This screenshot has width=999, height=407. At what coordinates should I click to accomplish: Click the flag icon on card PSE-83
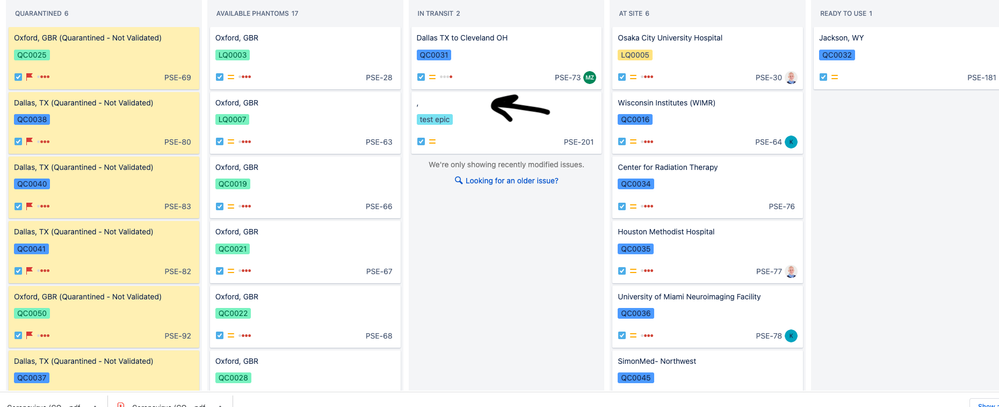[29, 206]
